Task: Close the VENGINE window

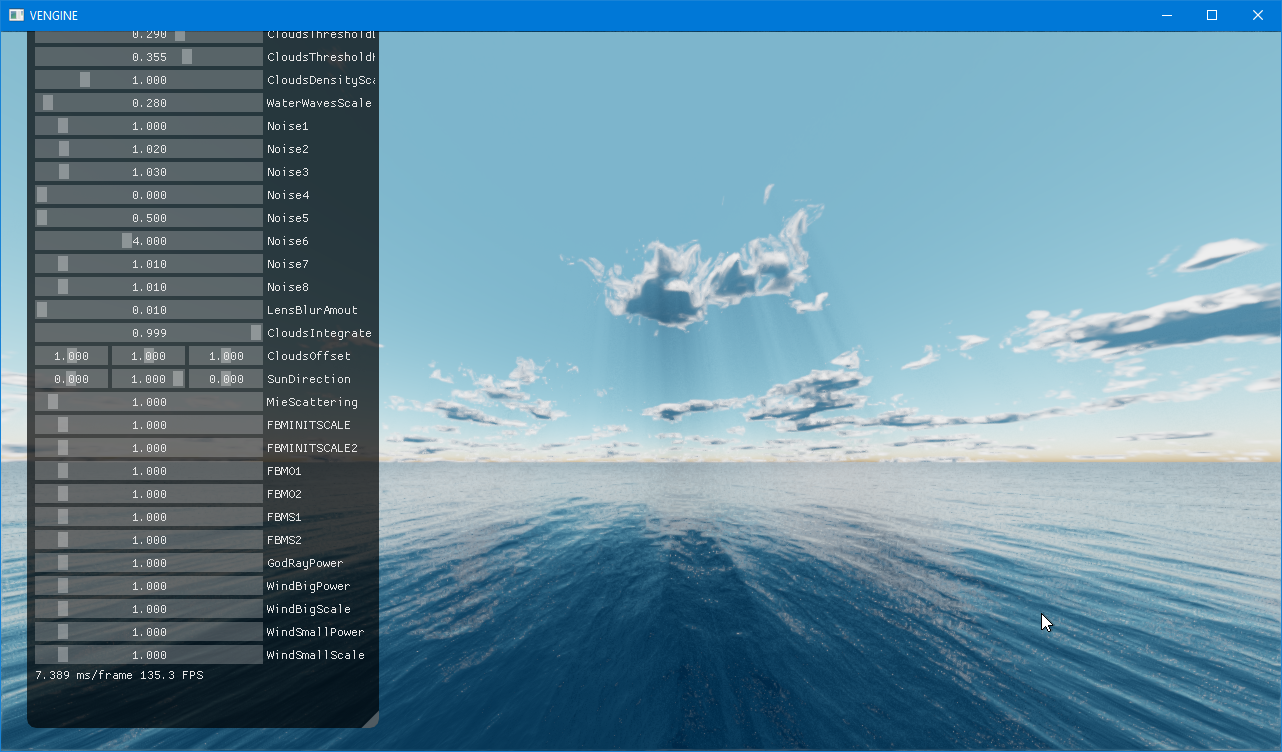Action: (1258, 15)
